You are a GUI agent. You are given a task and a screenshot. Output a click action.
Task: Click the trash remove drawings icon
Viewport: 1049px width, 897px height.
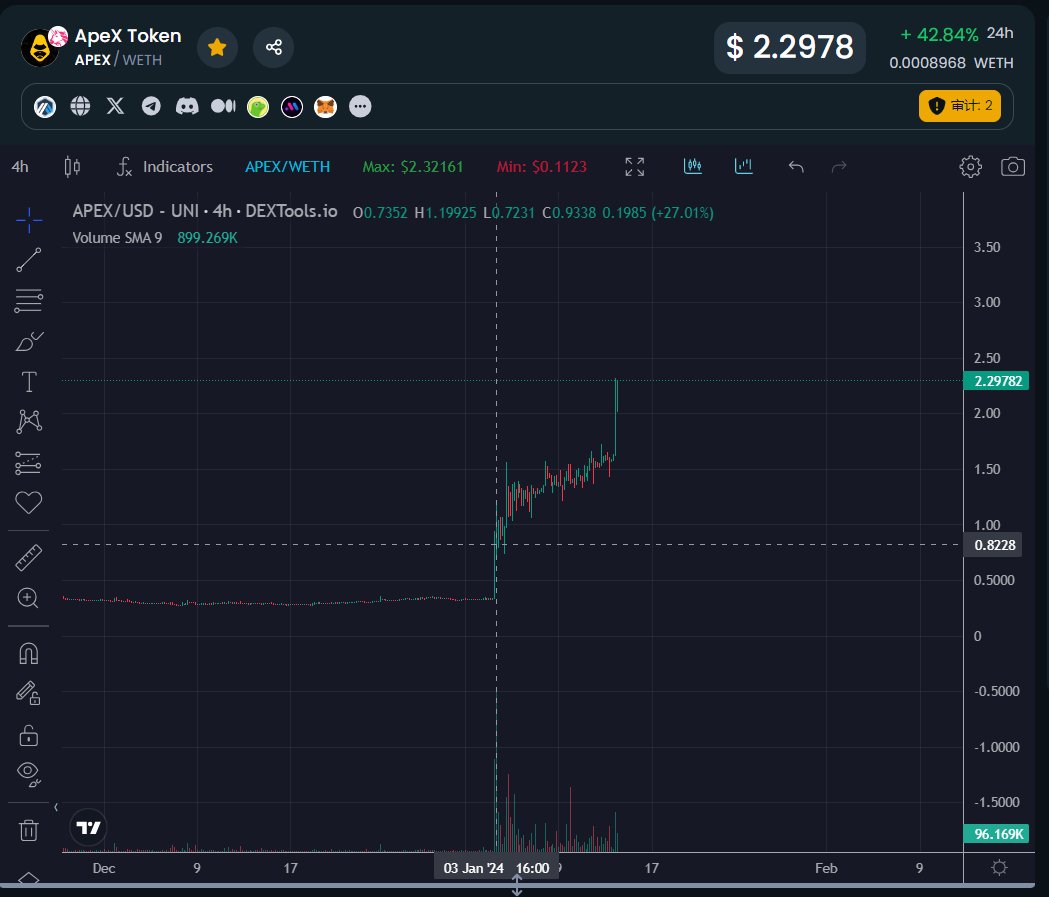coord(28,830)
